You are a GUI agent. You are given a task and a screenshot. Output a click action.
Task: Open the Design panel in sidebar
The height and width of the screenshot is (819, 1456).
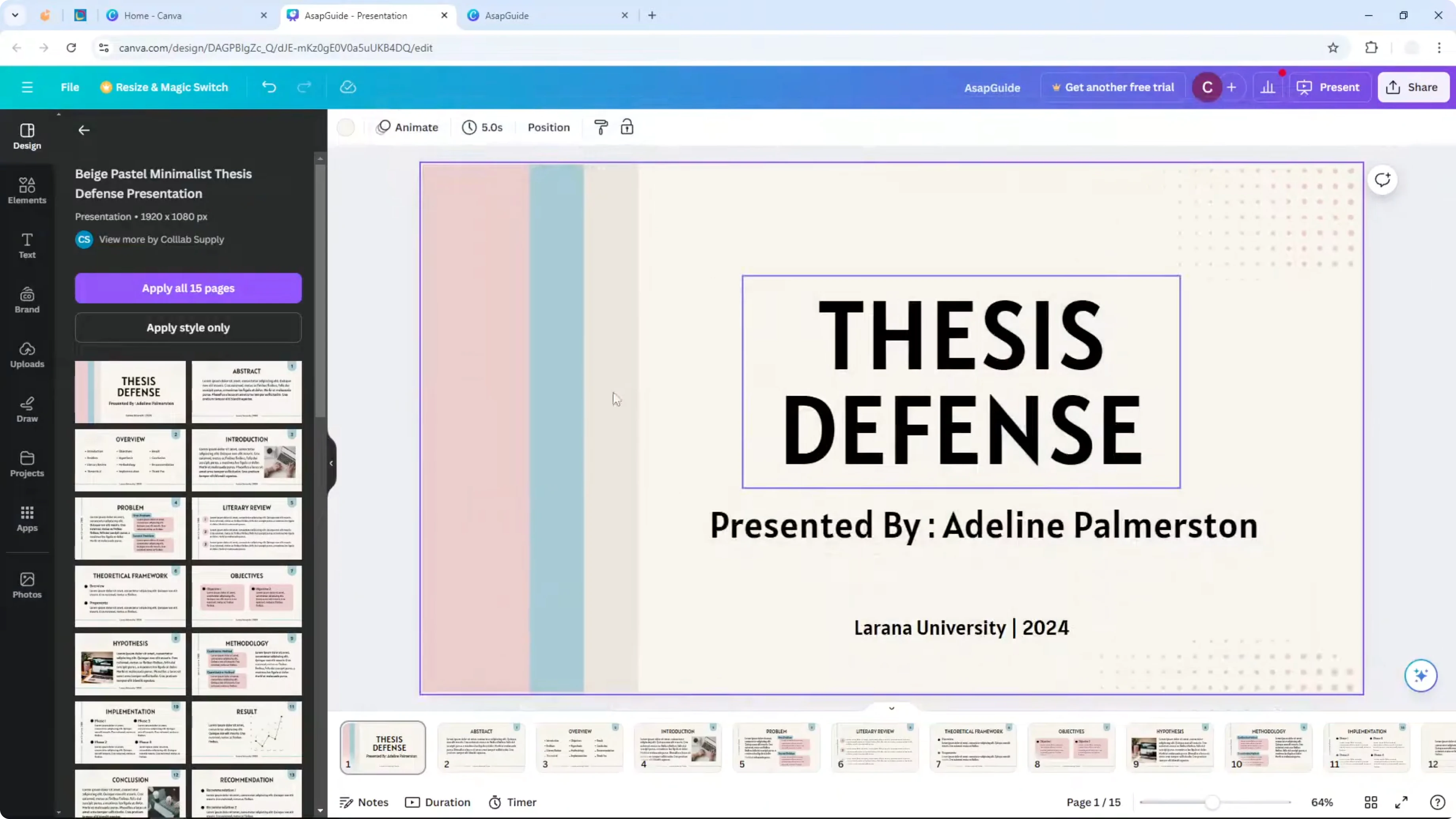tap(27, 137)
